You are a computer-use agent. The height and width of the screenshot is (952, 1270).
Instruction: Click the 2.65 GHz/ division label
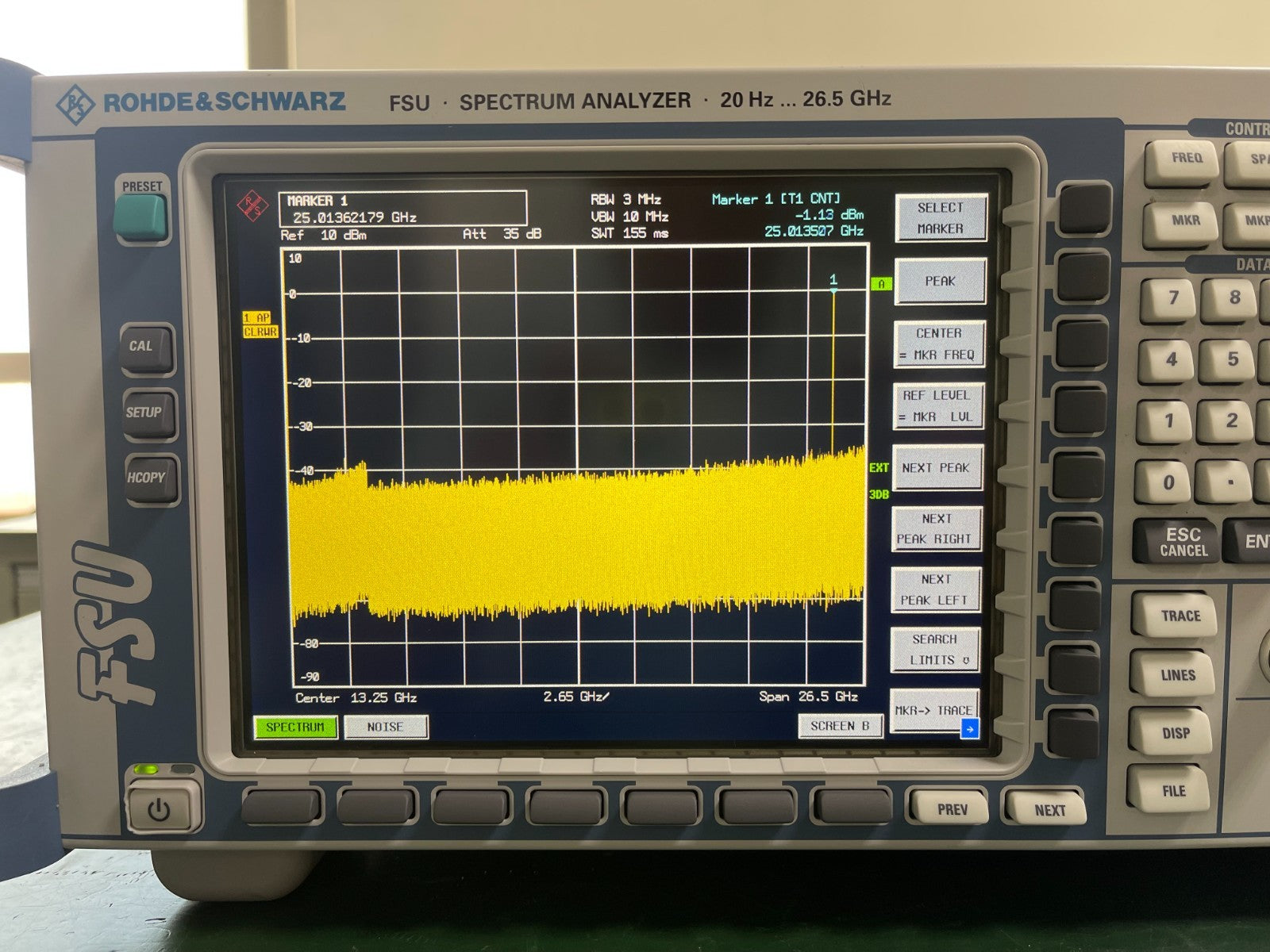[x=577, y=697]
